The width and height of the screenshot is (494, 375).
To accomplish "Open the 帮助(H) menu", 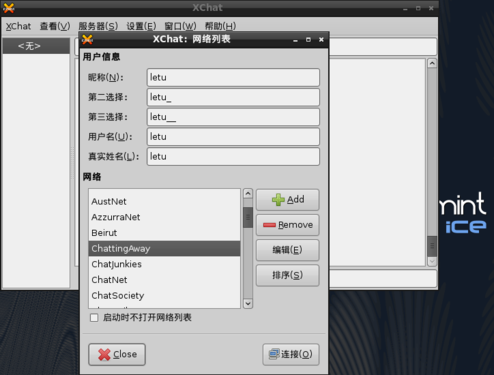I will (220, 26).
